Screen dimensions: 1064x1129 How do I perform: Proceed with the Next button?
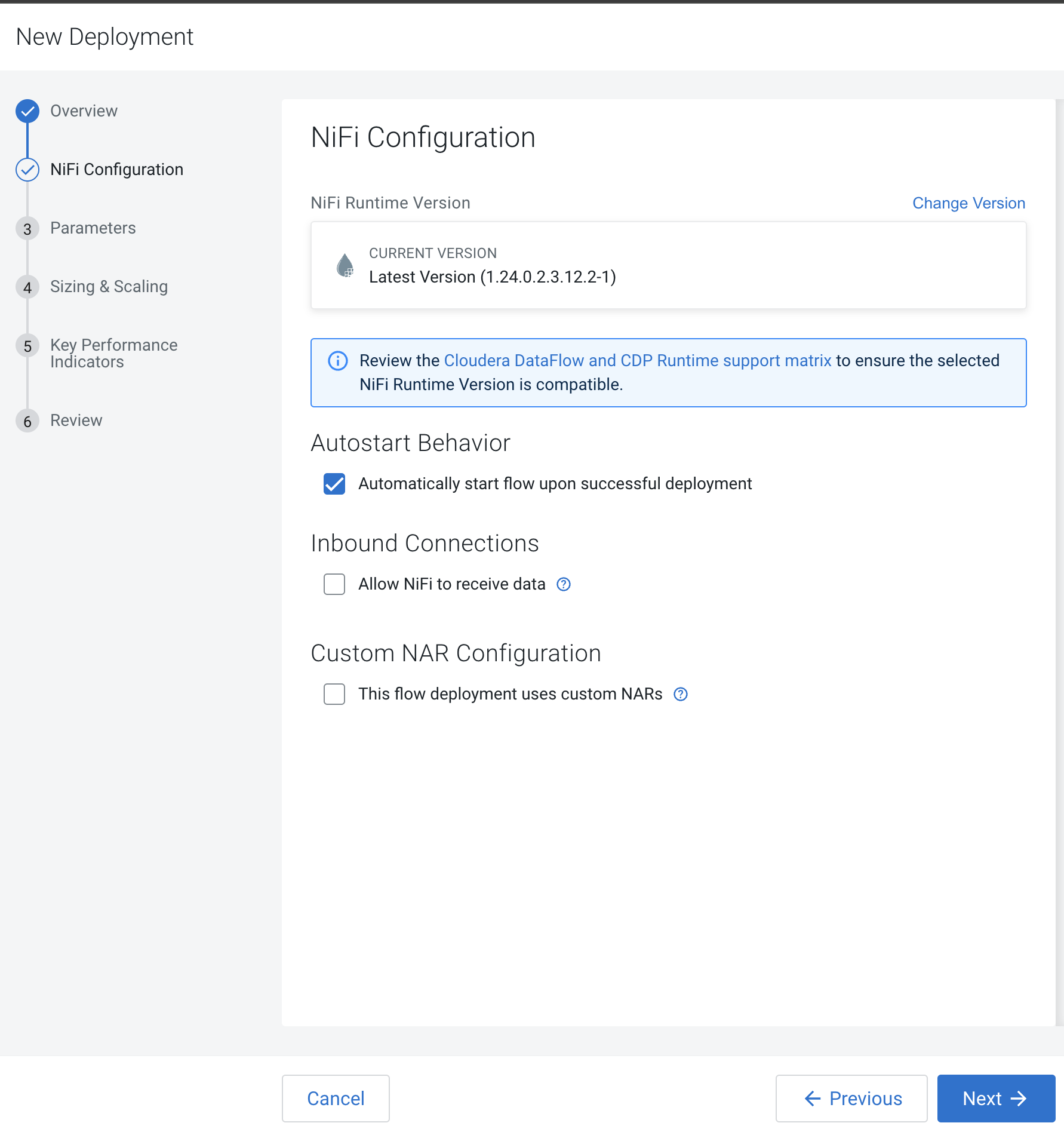point(996,1099)
